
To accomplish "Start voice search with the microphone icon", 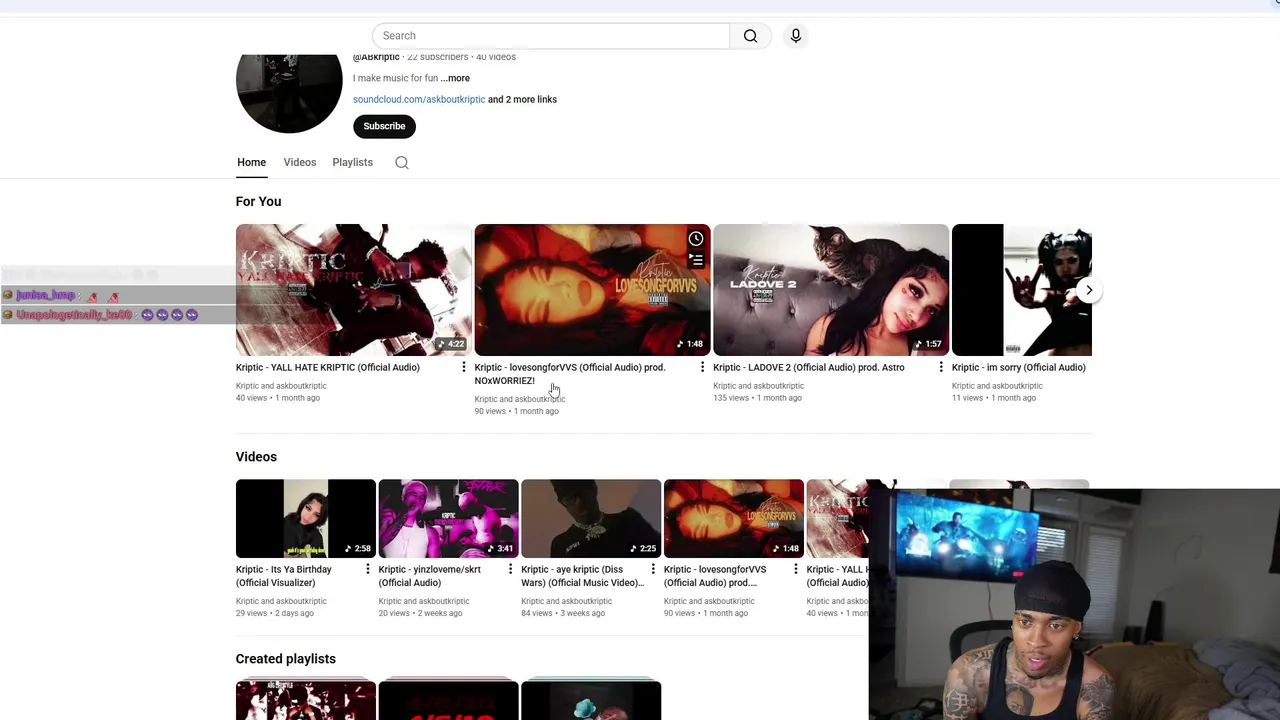I will [x=796, y=36].
